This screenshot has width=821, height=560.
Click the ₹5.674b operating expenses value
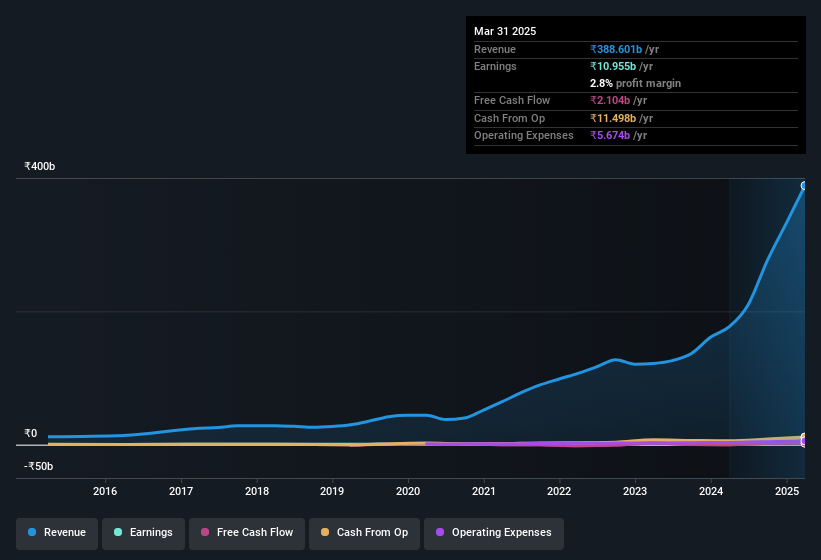coord(610,136)
